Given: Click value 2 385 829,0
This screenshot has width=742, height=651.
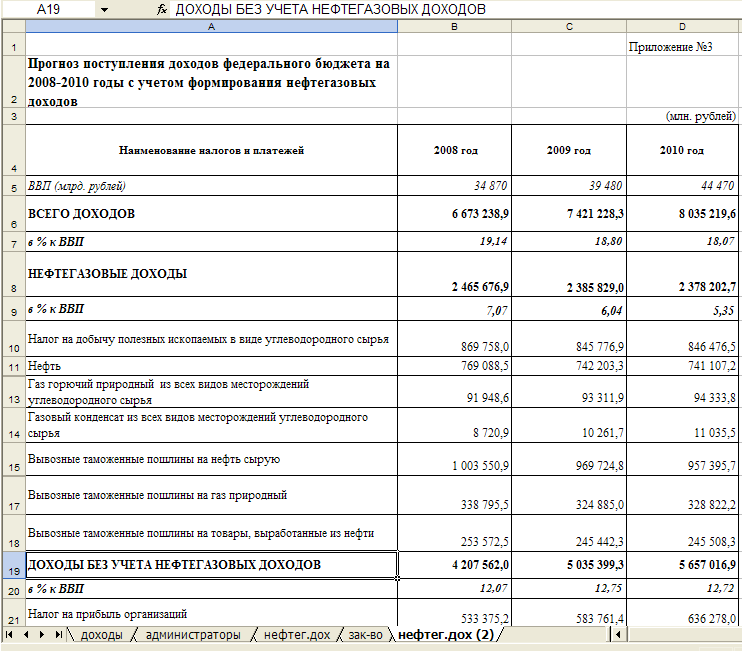Looking at the screenshot, I should coord(569,274).
